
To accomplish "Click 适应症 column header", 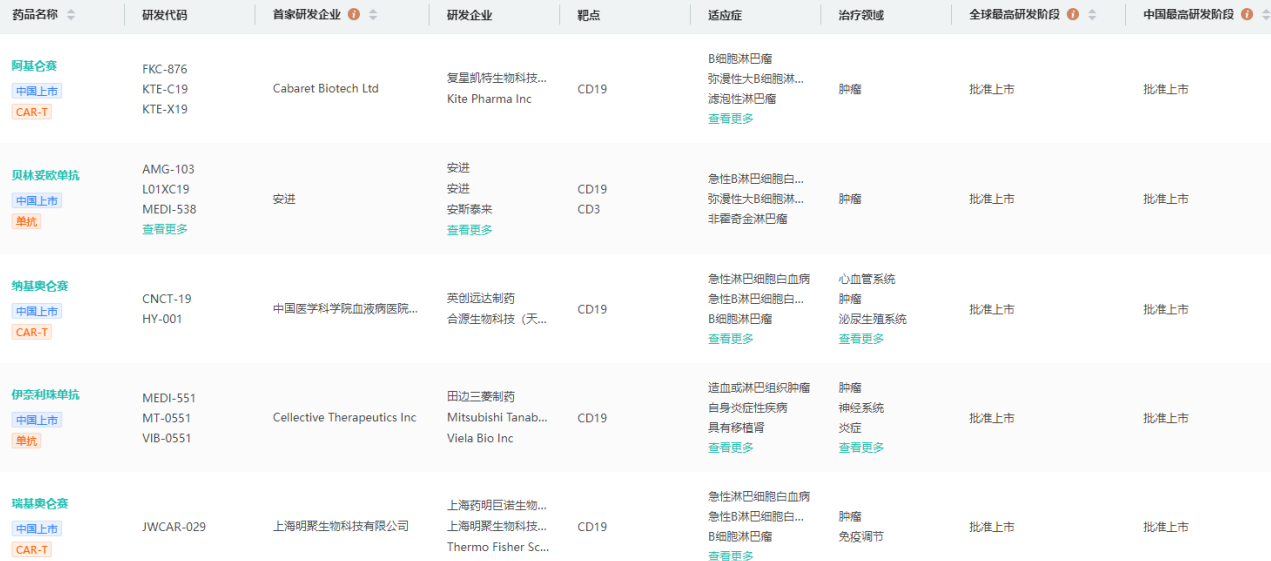I will point(725,15).
